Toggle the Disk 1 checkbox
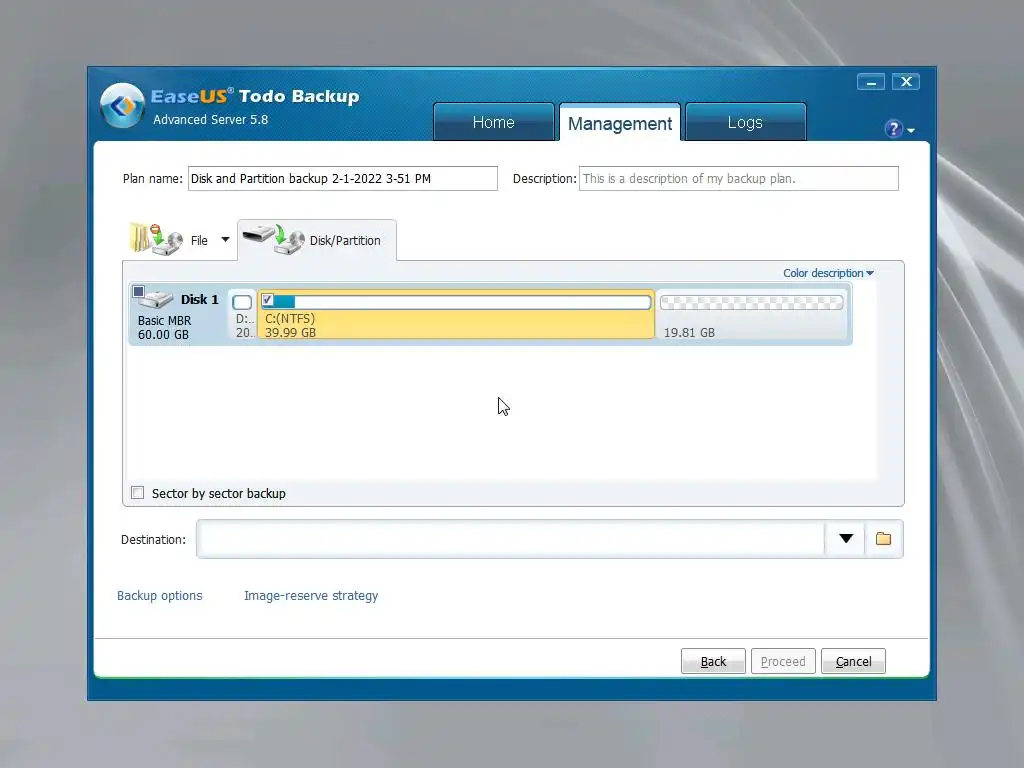The image size is (1024, 768). coord(138,291)
